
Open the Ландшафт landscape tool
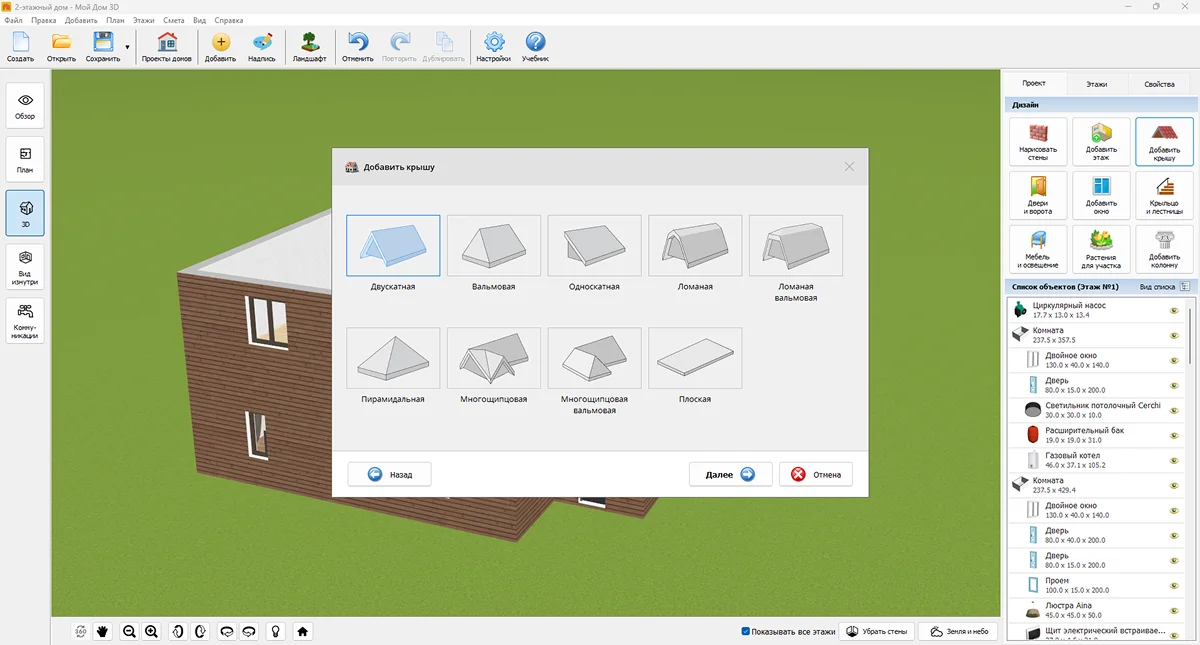309,46
